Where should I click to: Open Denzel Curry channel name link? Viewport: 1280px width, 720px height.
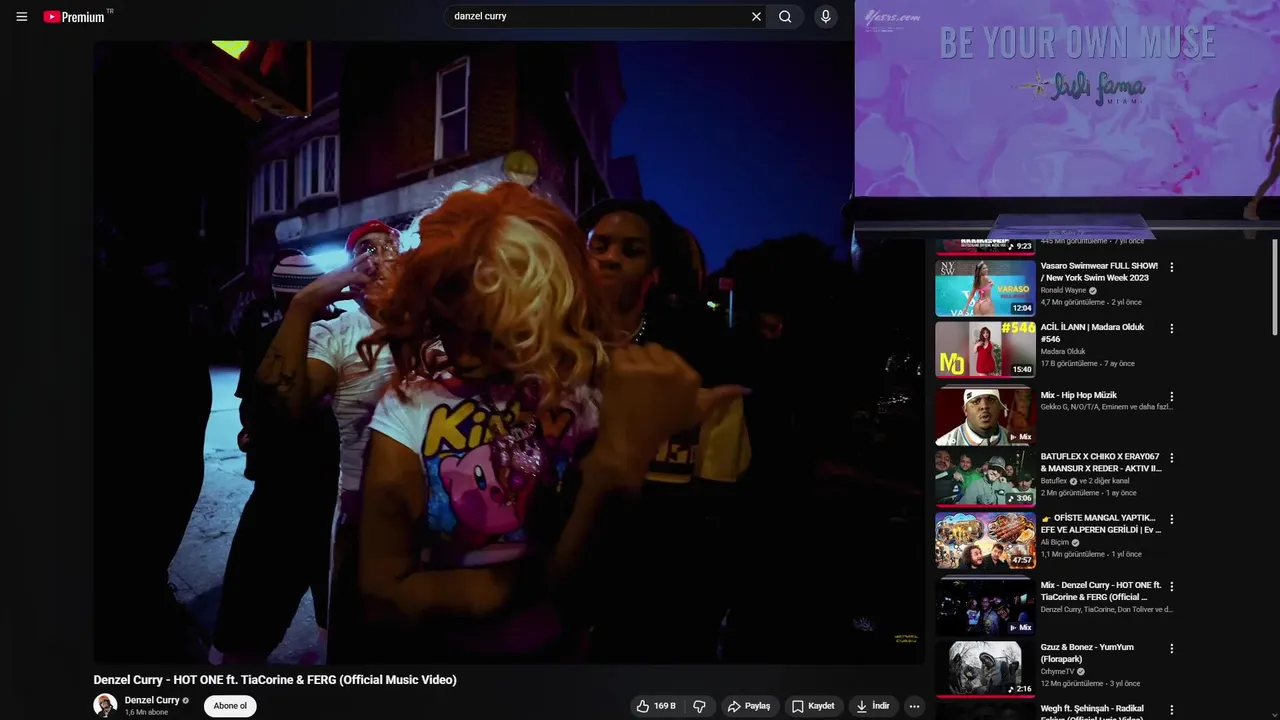(152, 700)
